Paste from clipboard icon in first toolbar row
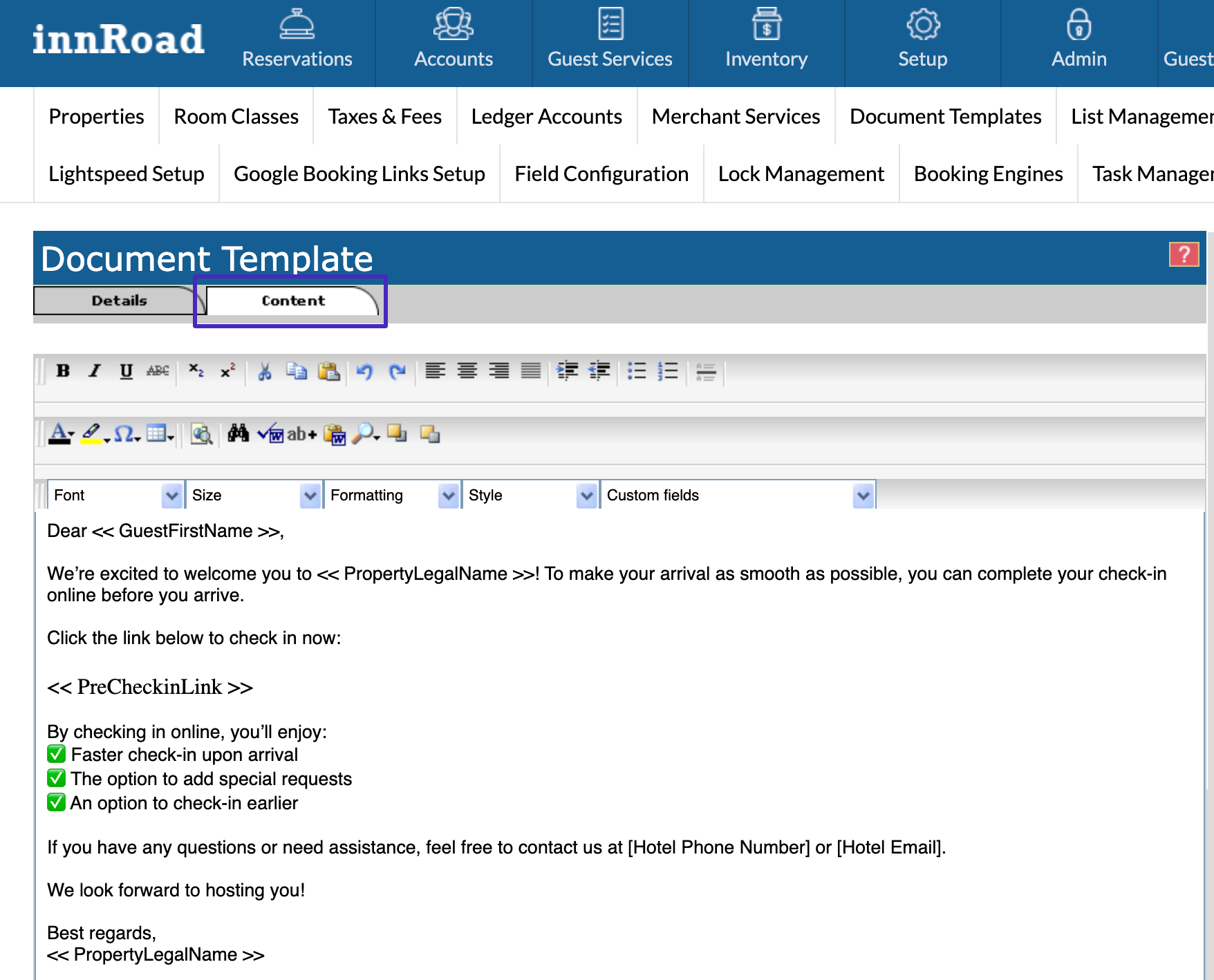 click(x=328, y=371)
